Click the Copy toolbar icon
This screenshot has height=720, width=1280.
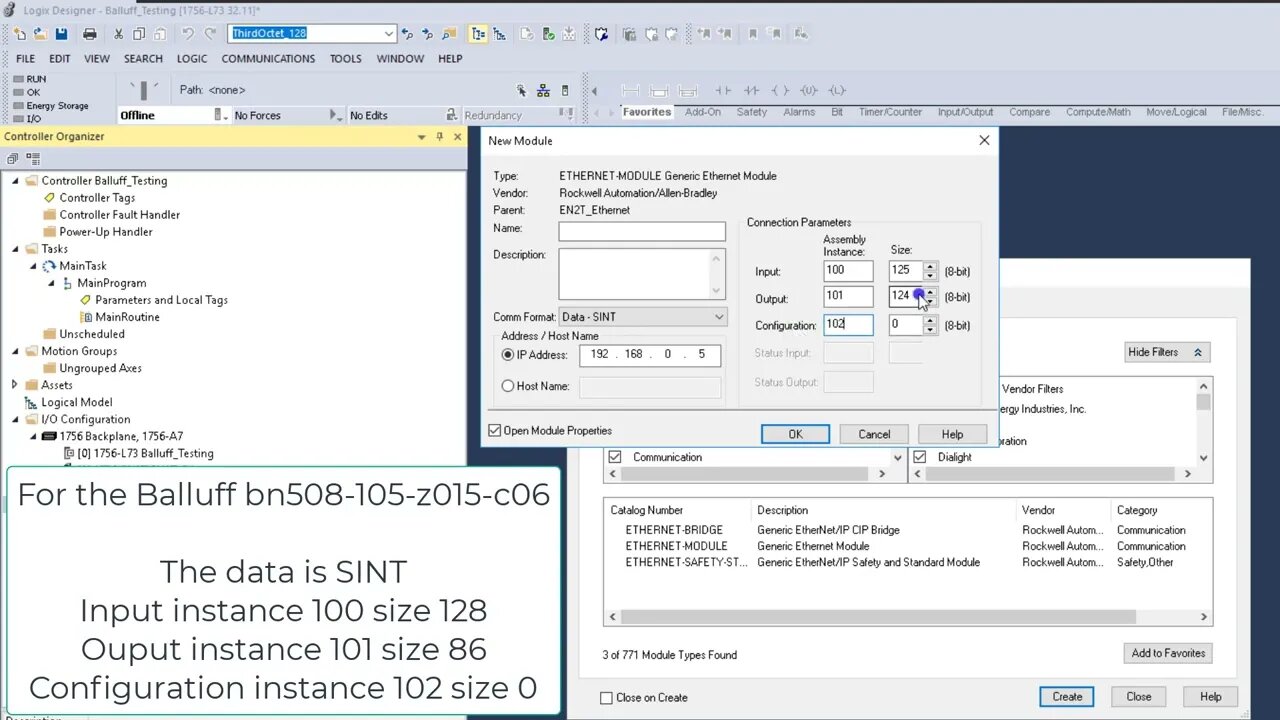(140, 33)
